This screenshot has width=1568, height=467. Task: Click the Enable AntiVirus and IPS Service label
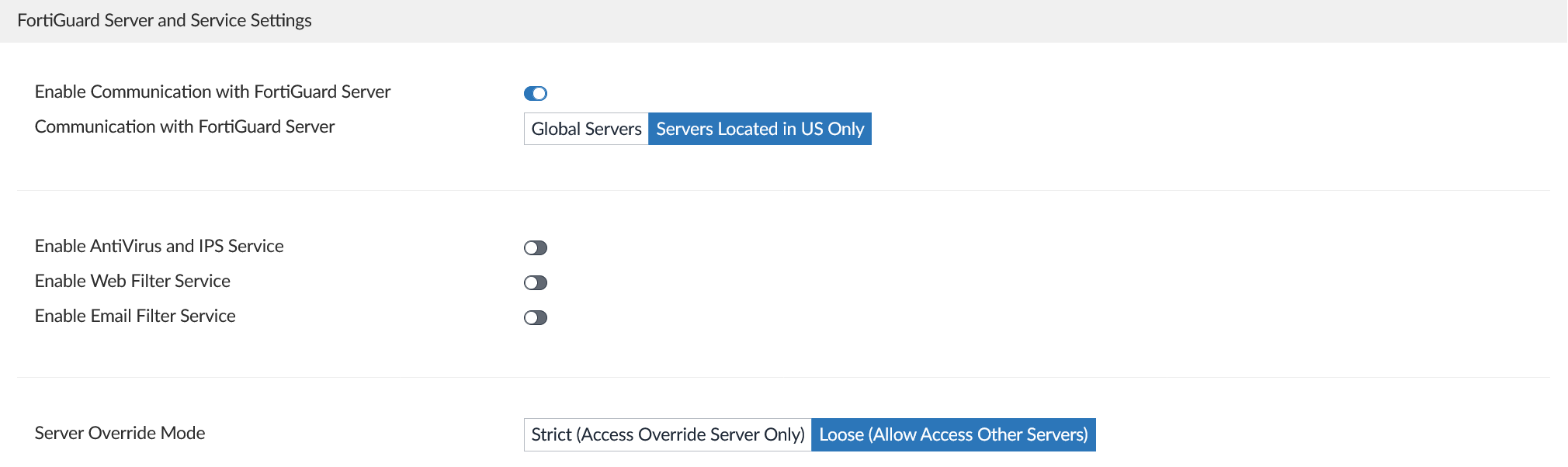pos(159,246)
